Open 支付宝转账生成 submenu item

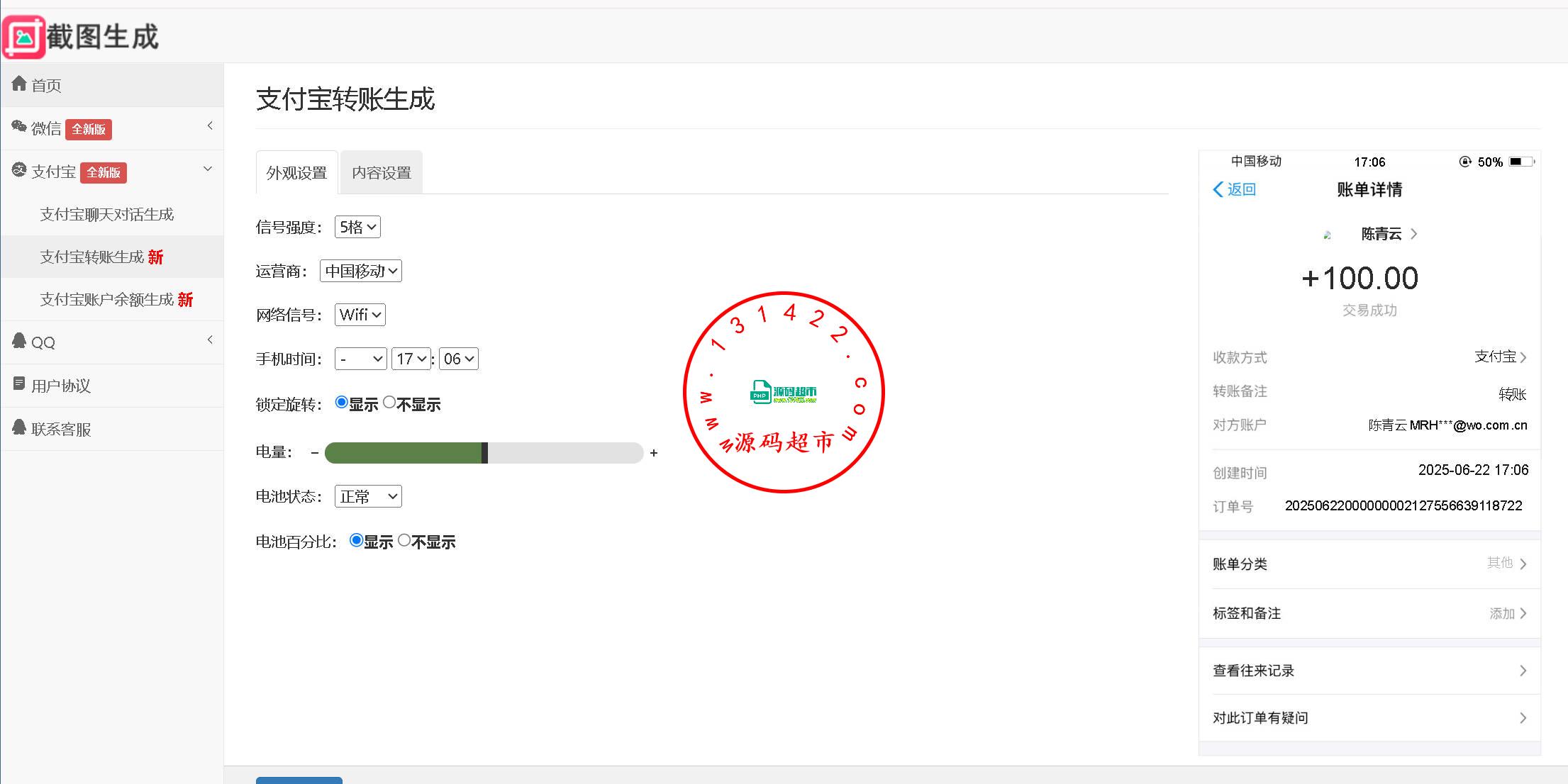pyautogui.click(x=112, y=257)
